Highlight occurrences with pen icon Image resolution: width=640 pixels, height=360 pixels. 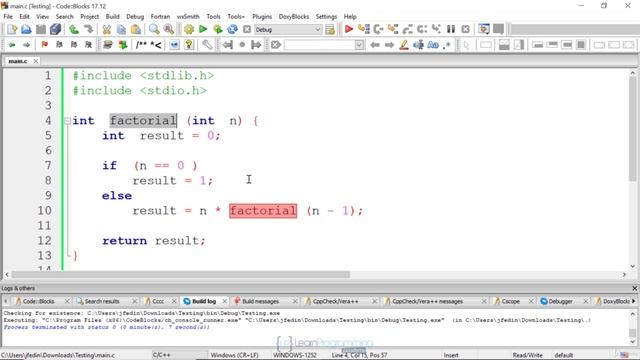pos(404,45)
